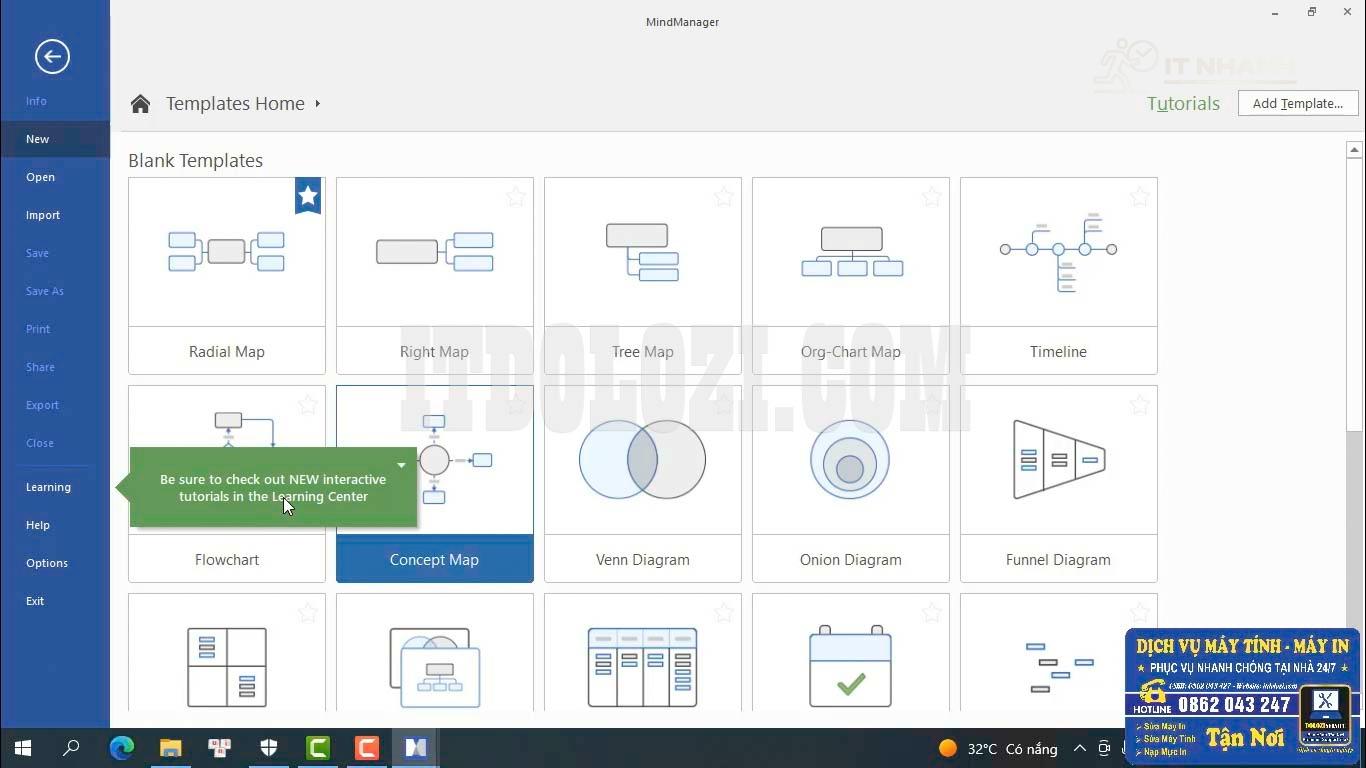Unfavorite the Radial Map blue star
Viewport: 1366px width, 768px height.
[308, 196]
